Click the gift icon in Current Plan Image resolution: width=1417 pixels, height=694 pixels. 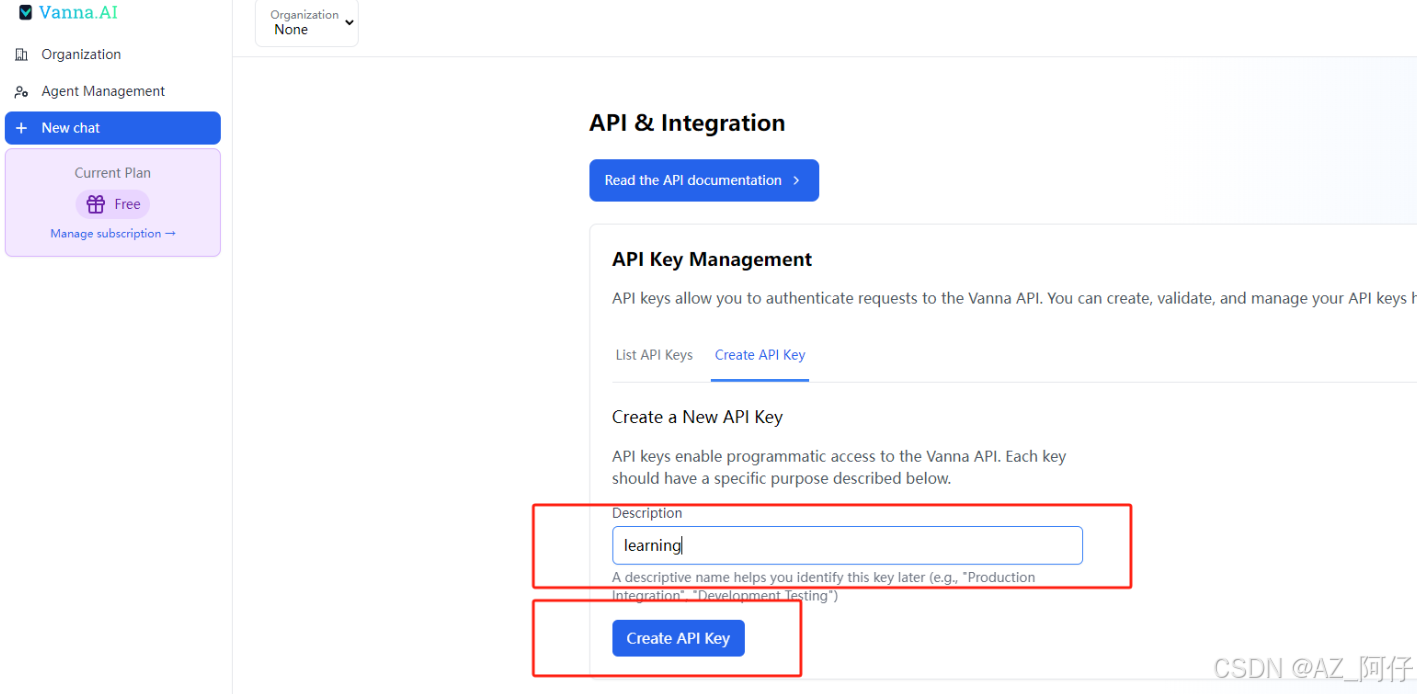[x=96, y=204]
